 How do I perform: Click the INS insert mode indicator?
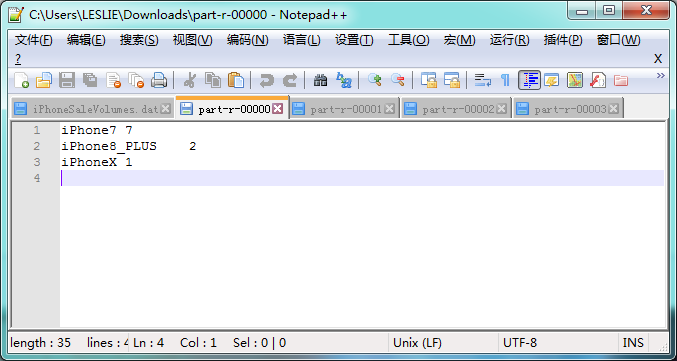pyautogui.click(x=633, y=343)
